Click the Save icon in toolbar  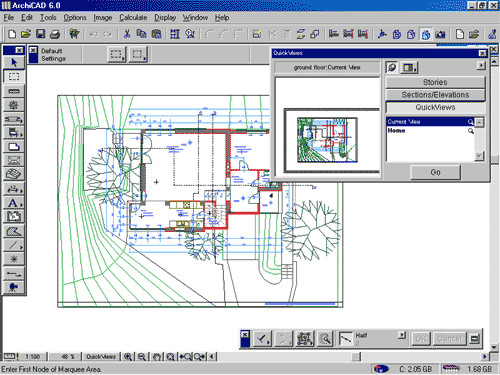(x=41, y=34)
